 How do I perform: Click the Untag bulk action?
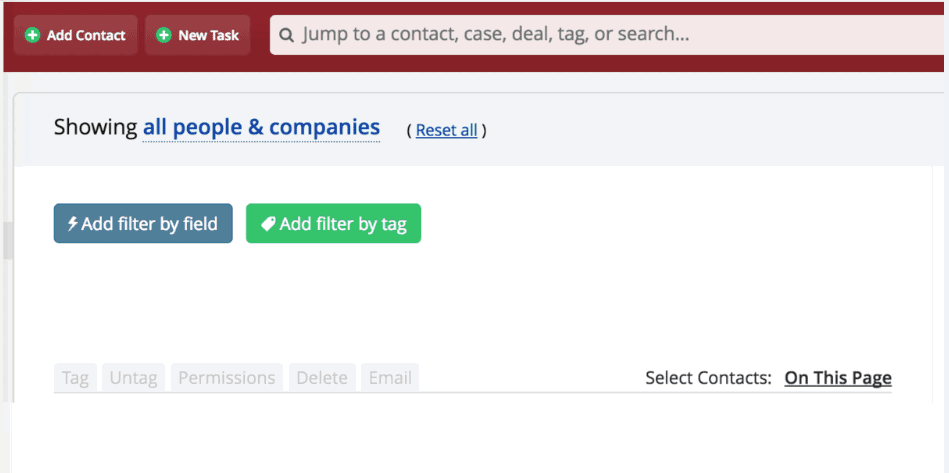(x=134, y=378)
